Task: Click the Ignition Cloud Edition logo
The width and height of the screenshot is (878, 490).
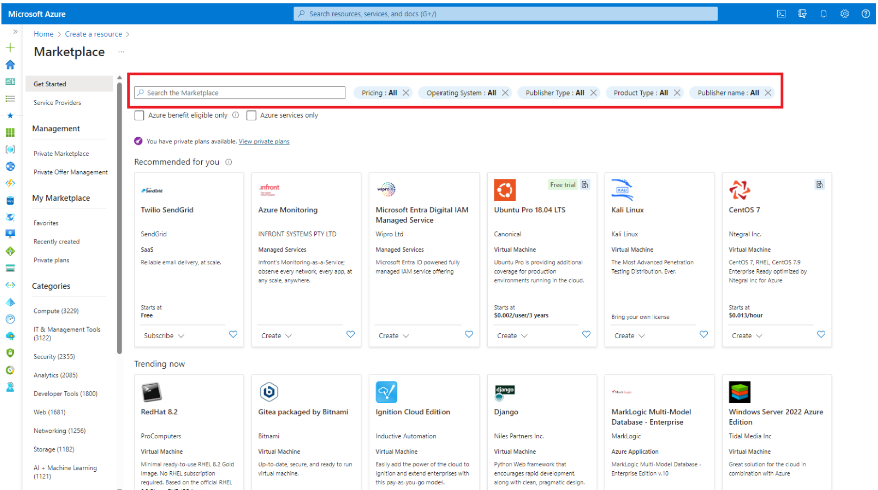Action: 386,392
